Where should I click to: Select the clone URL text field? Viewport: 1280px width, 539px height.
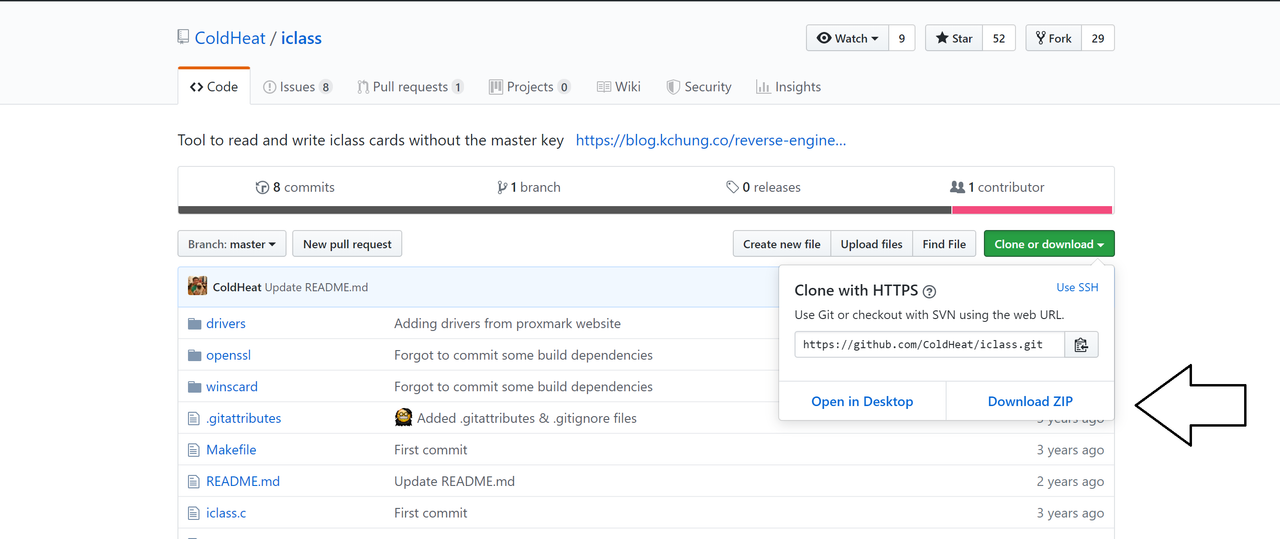929,344
